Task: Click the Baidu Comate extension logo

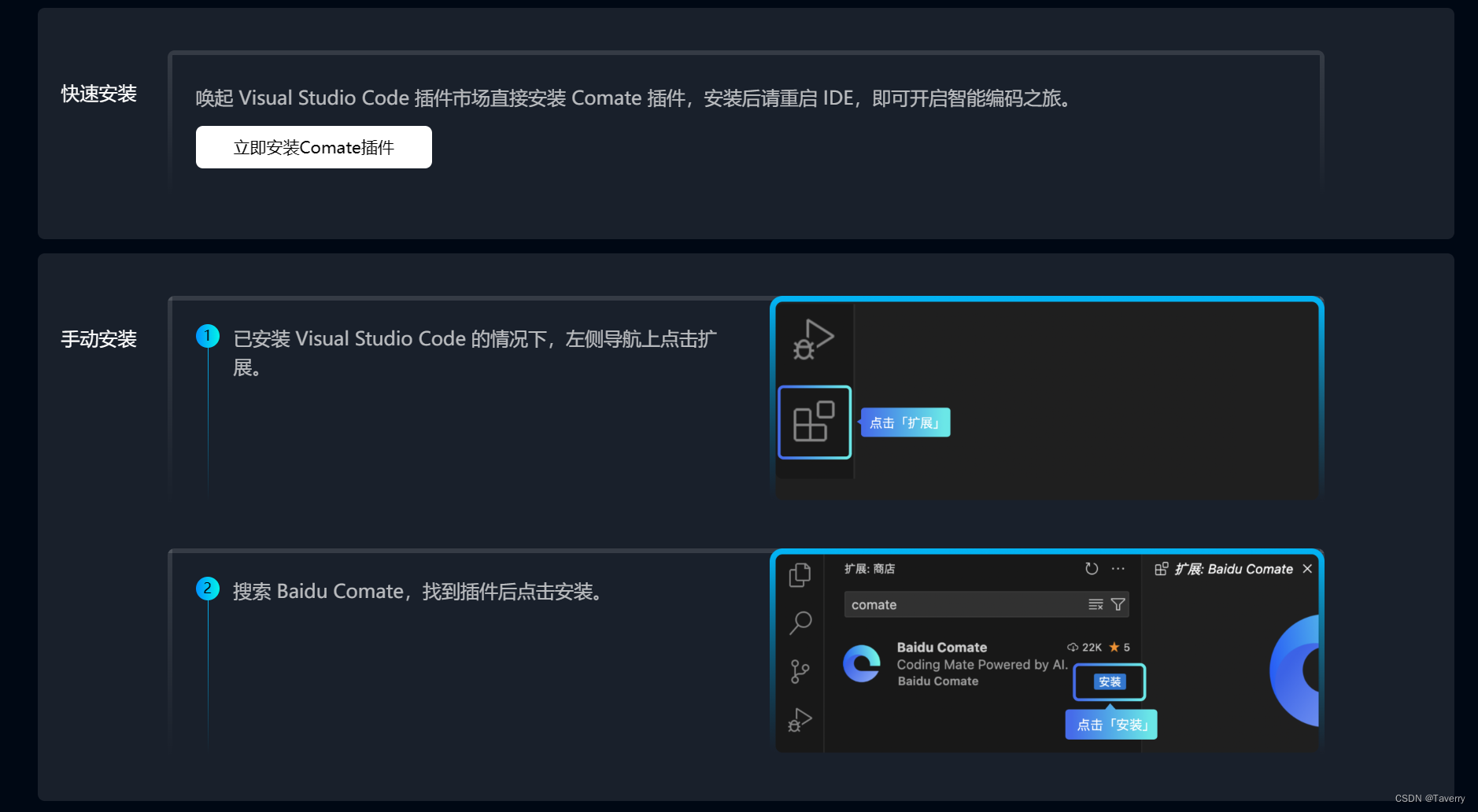Action: (x=862, y=663)
